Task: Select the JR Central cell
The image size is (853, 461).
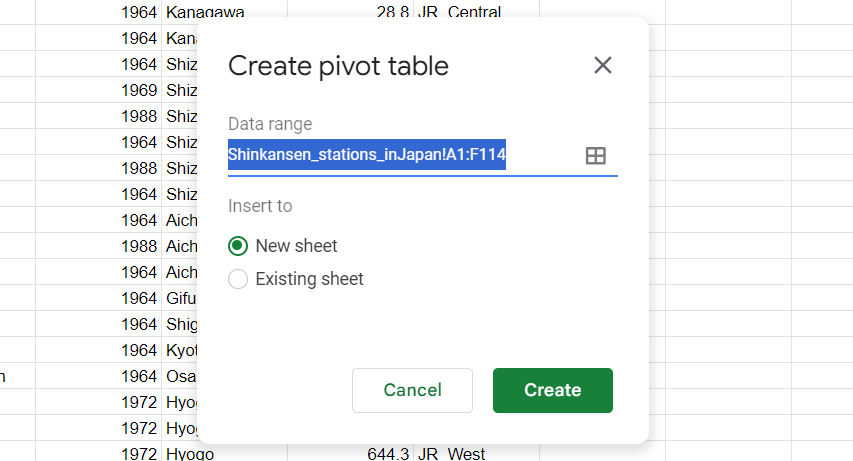Action: [460, 13]
